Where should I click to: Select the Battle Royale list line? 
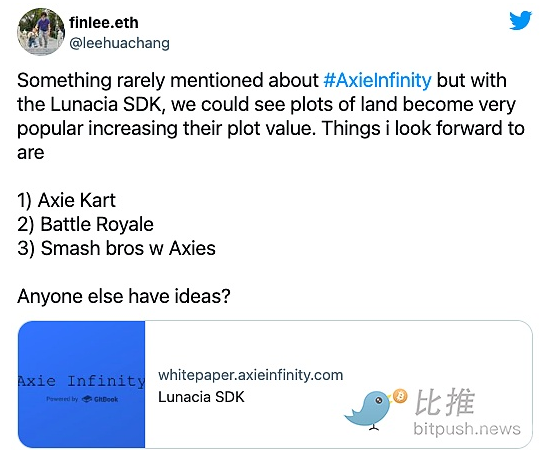coord(86,224)
